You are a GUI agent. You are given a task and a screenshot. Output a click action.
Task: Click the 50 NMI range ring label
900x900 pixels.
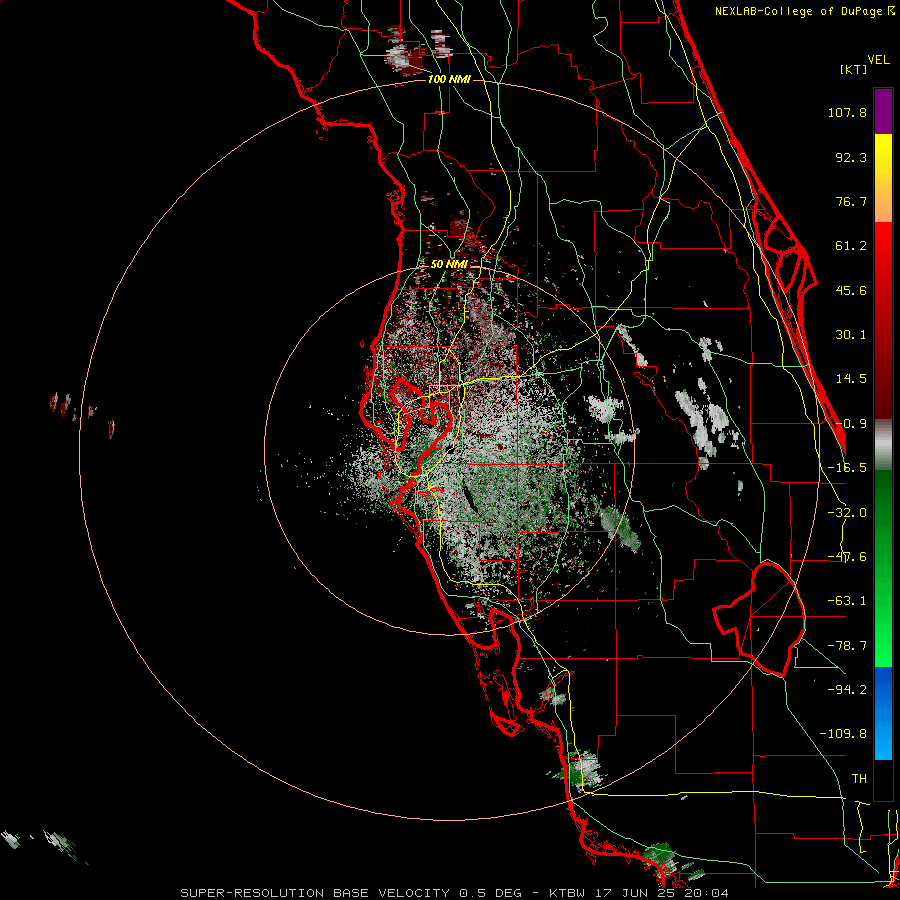tap(449, 264)
